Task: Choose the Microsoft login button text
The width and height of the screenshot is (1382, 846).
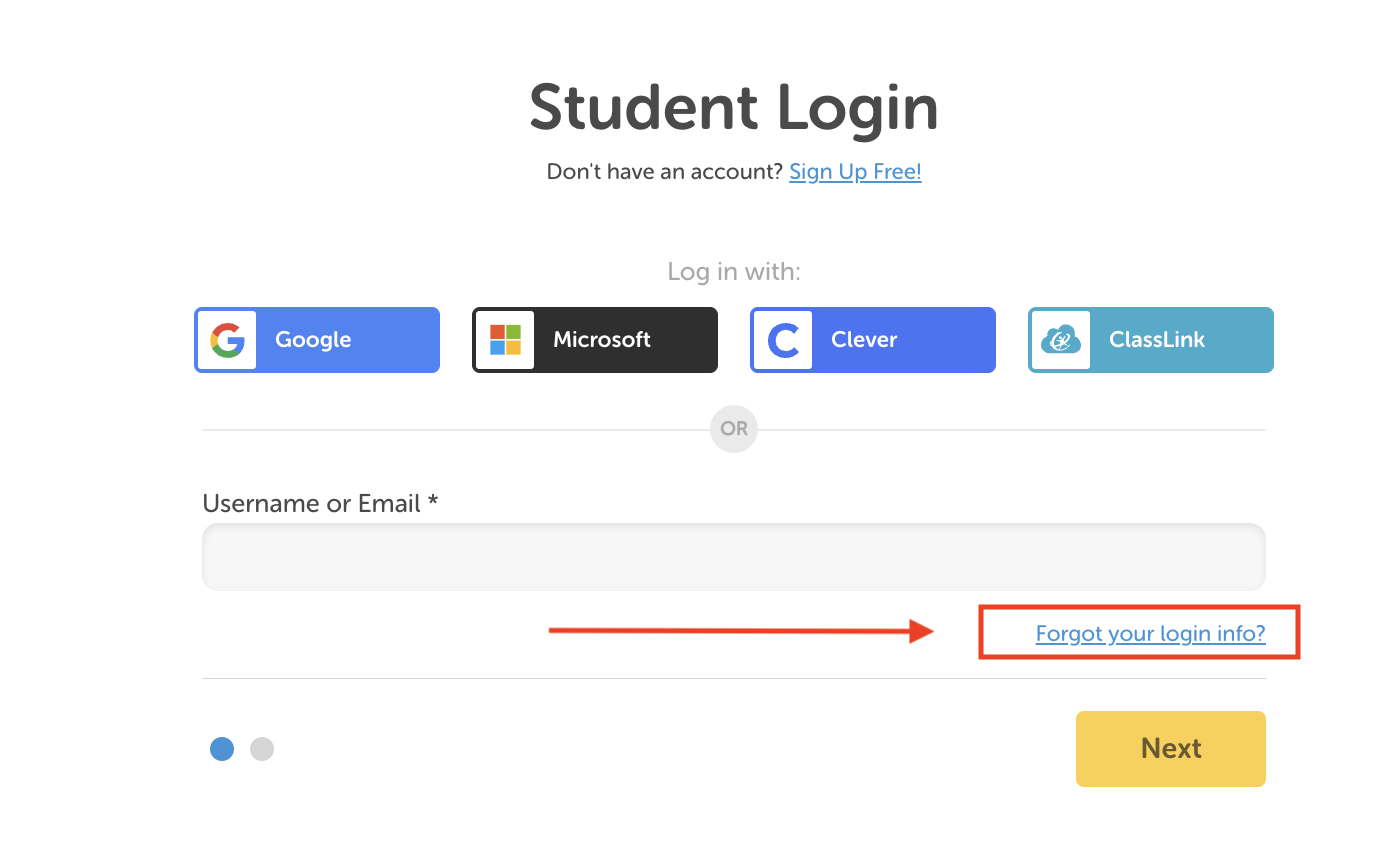Action: (602, 340)
